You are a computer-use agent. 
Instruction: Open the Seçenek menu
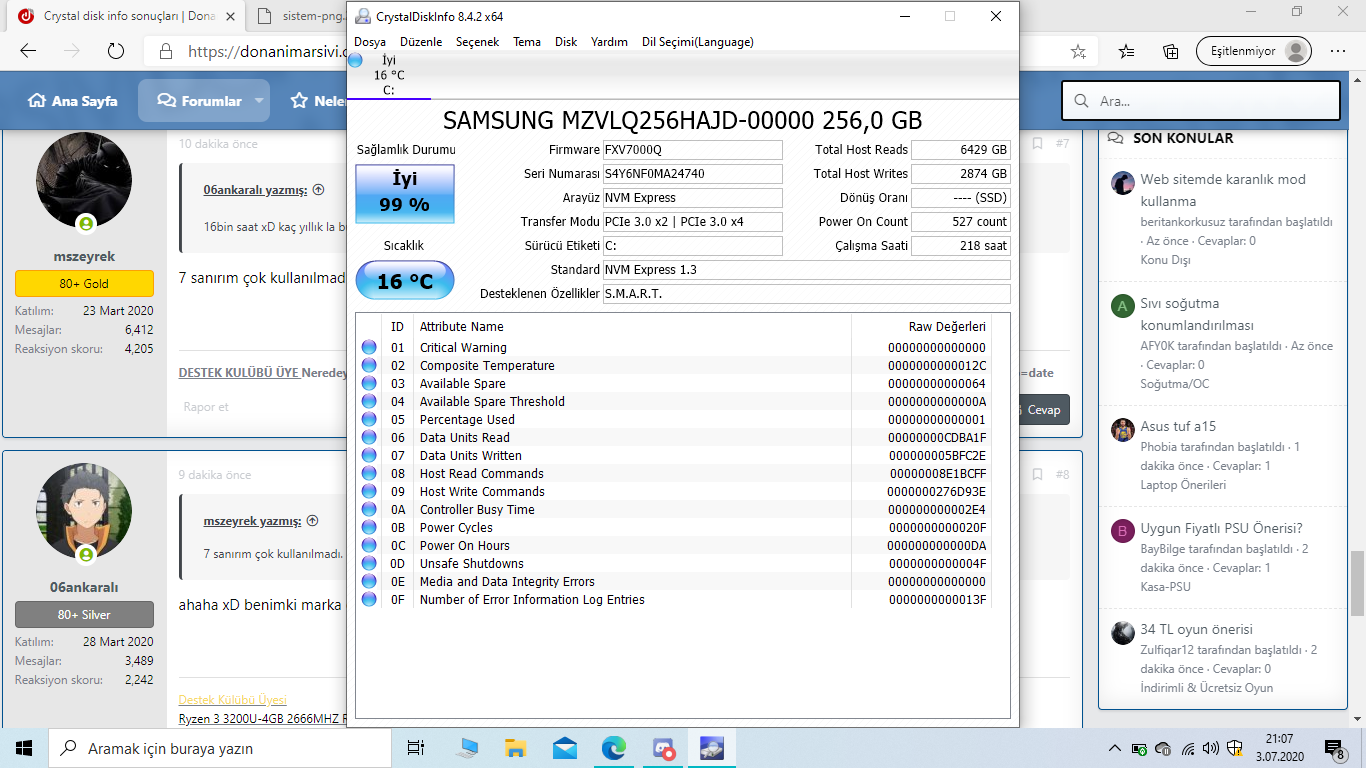coord(477,42)
